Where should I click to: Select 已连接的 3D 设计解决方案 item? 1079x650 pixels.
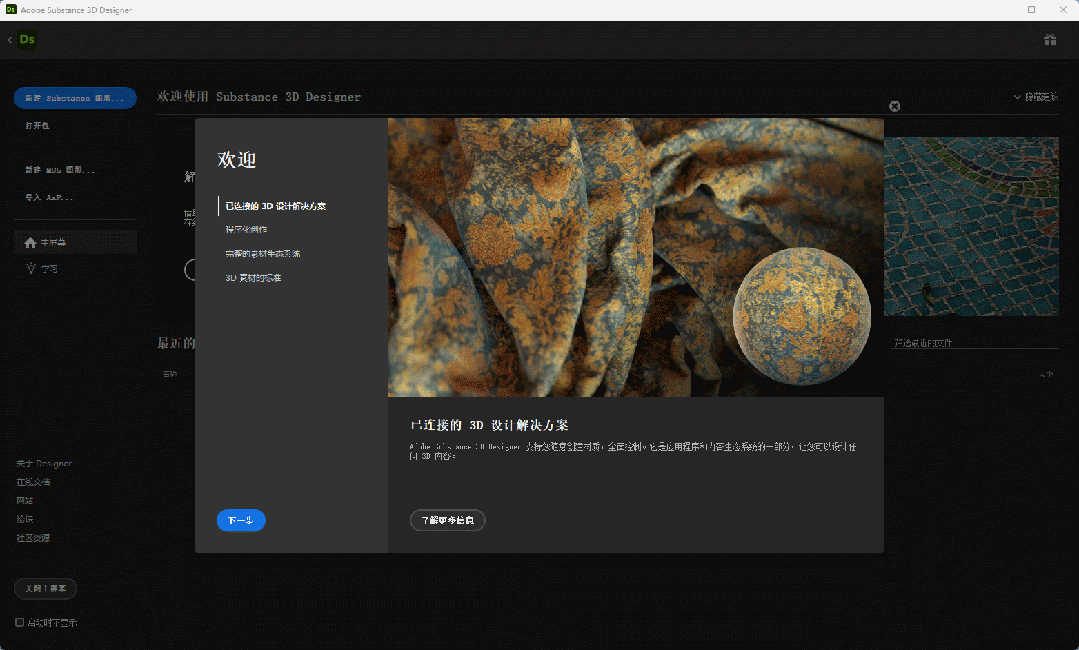click(x=275, y=206)
